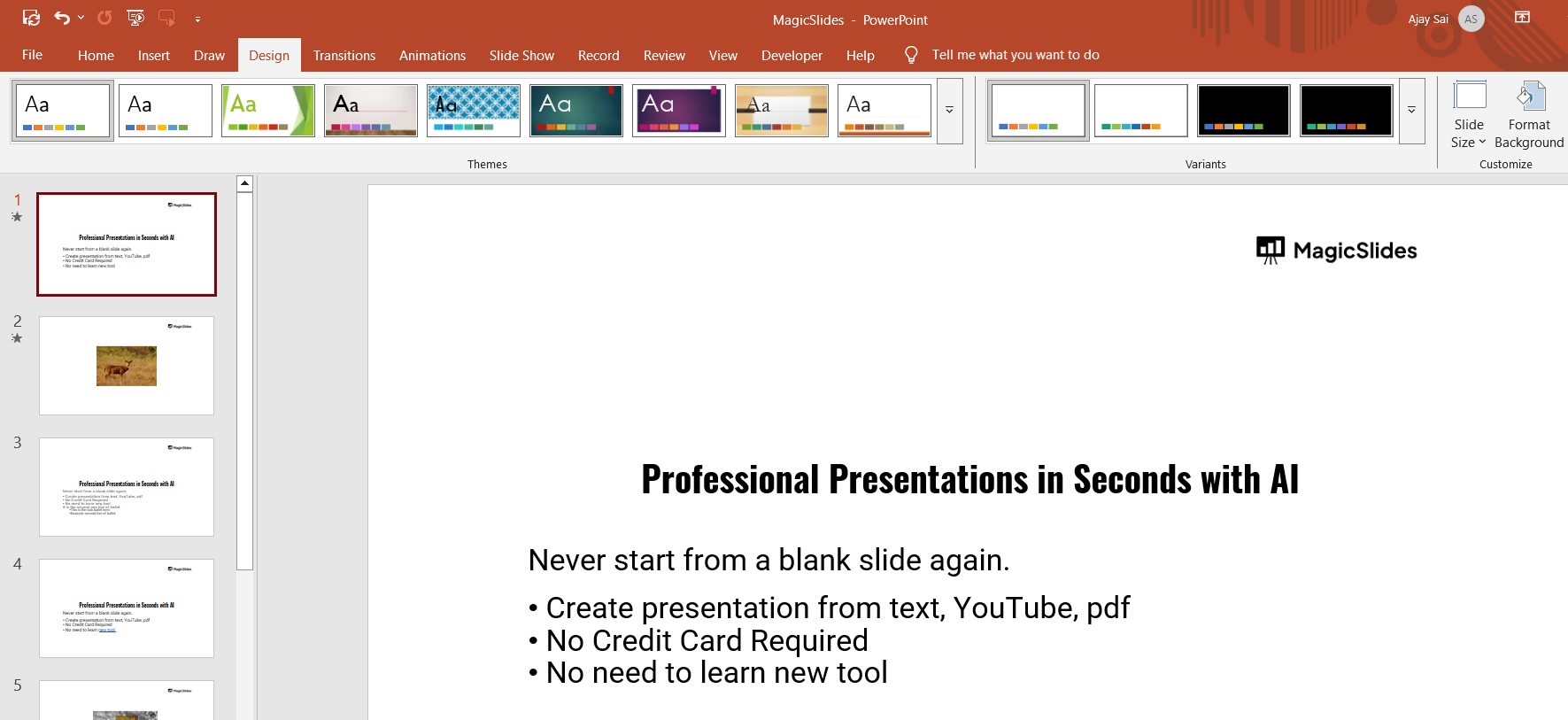1568x720 pixels.
Task: Click the slide panel scrollbar thumb
Action: [x=245, y=381]
